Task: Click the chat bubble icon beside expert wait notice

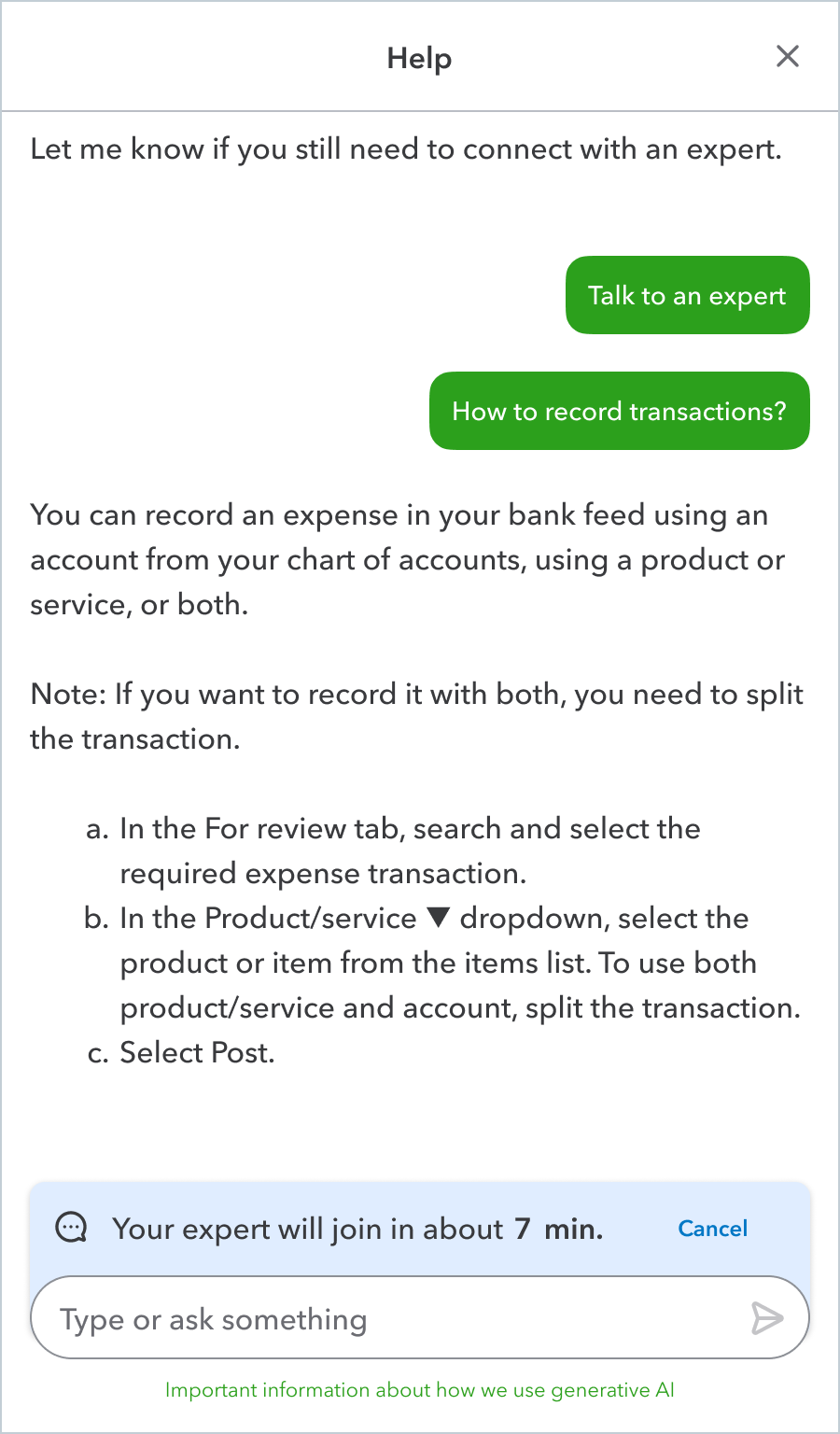Action: [72, 1228]
